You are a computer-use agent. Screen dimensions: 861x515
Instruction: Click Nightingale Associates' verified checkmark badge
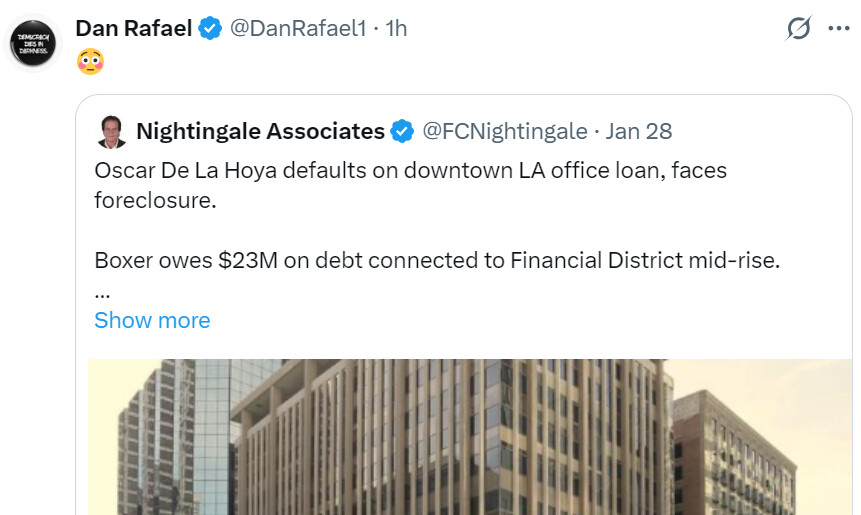tap(402, 131)
